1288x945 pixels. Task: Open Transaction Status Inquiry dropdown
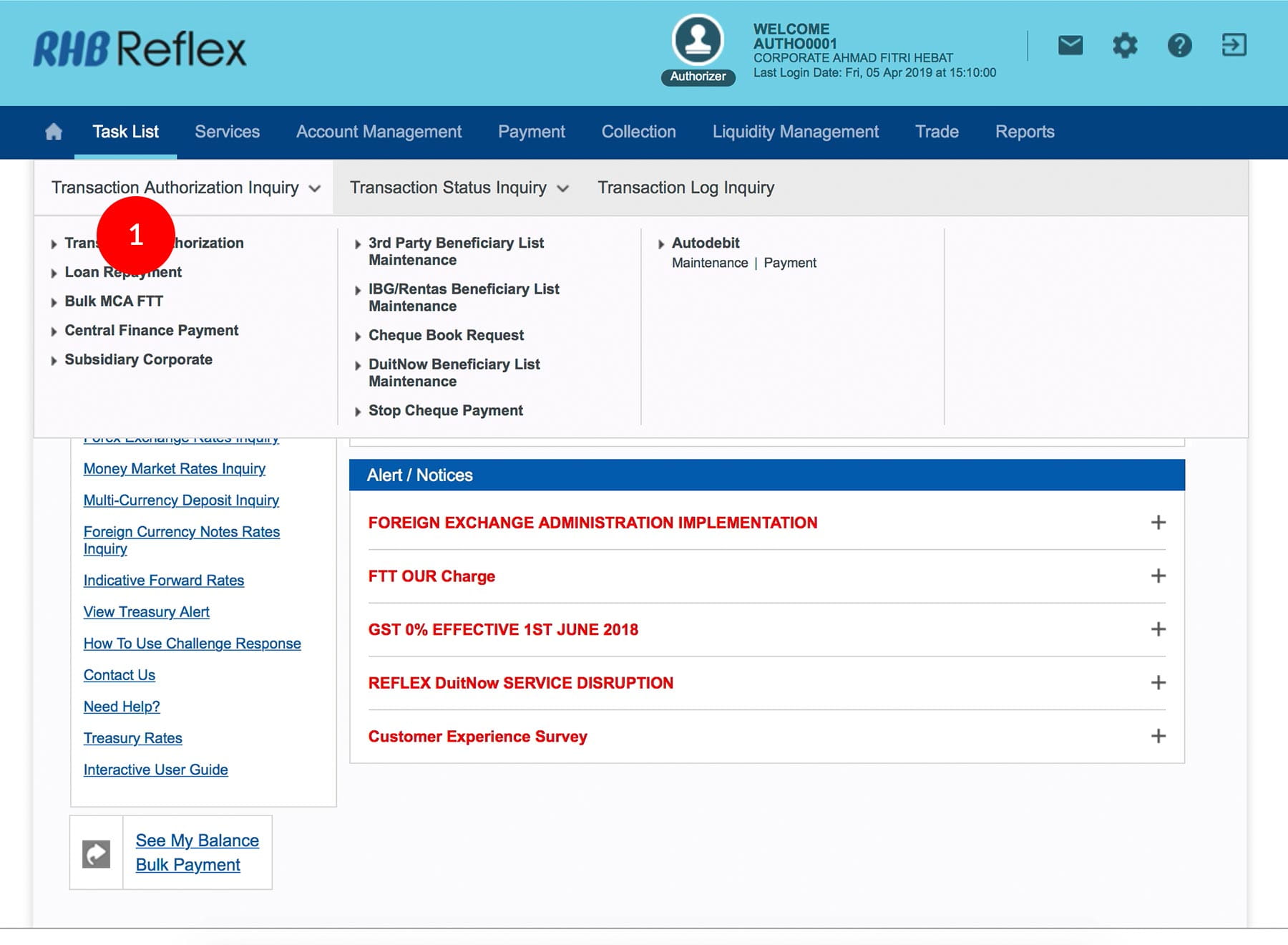pos(459,188)
